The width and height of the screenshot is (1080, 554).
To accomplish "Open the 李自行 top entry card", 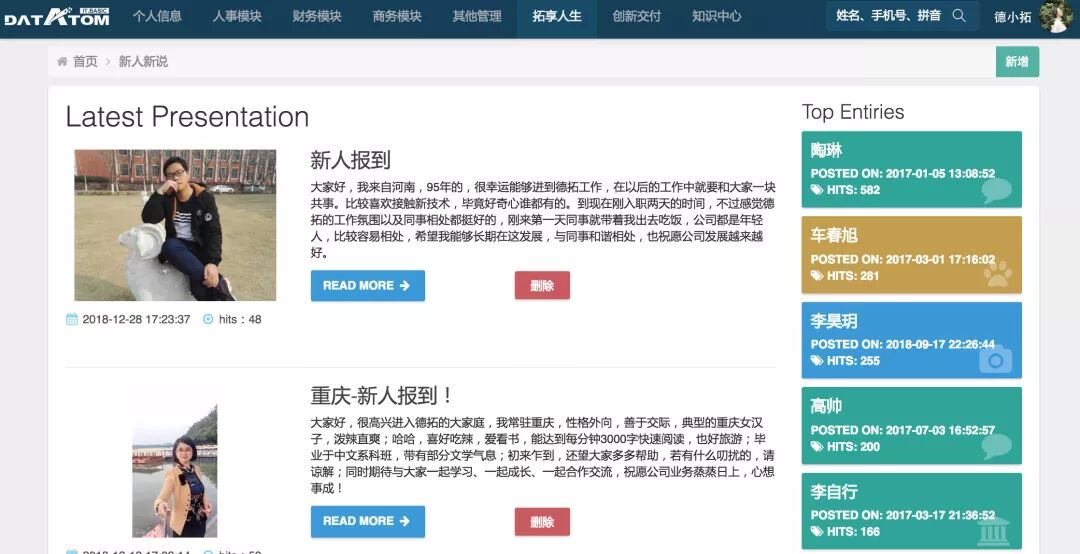I will (x=911, y=511).
